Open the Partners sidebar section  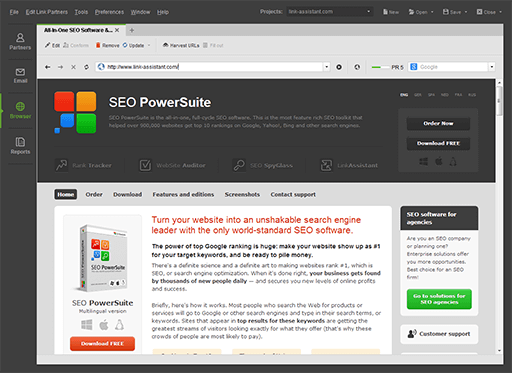[20, 41]
